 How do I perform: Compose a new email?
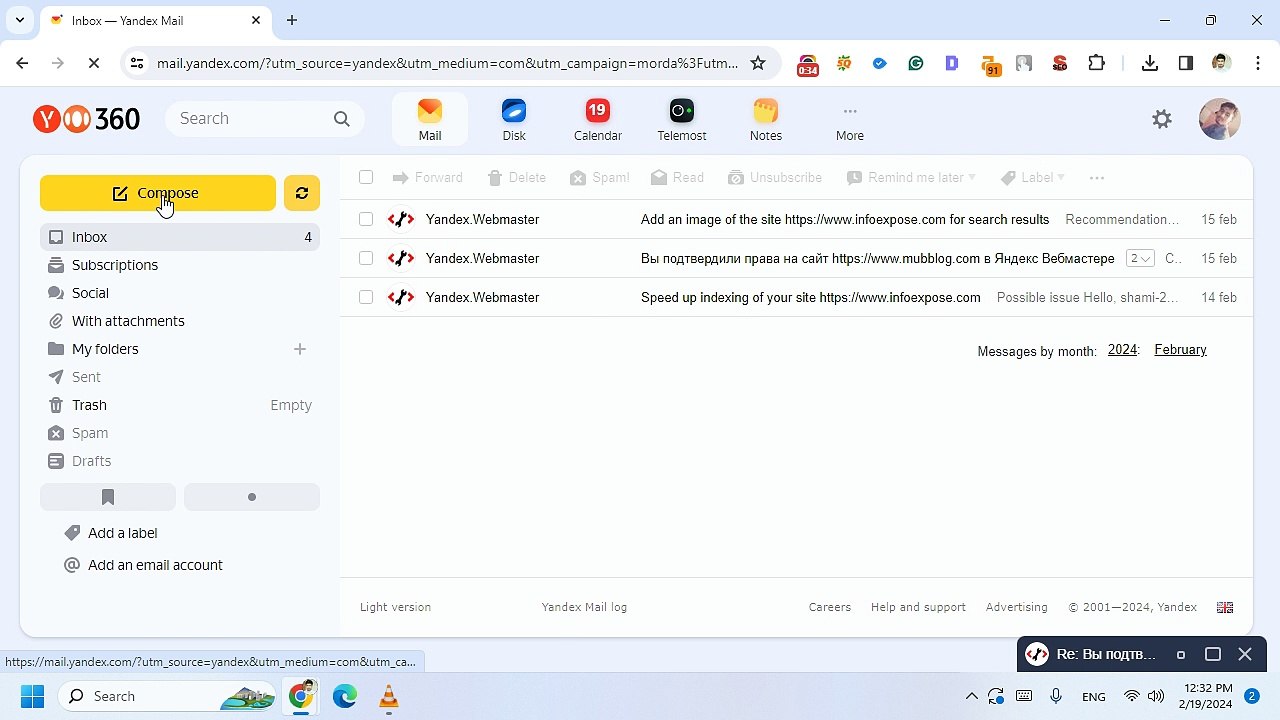(158, 193)
